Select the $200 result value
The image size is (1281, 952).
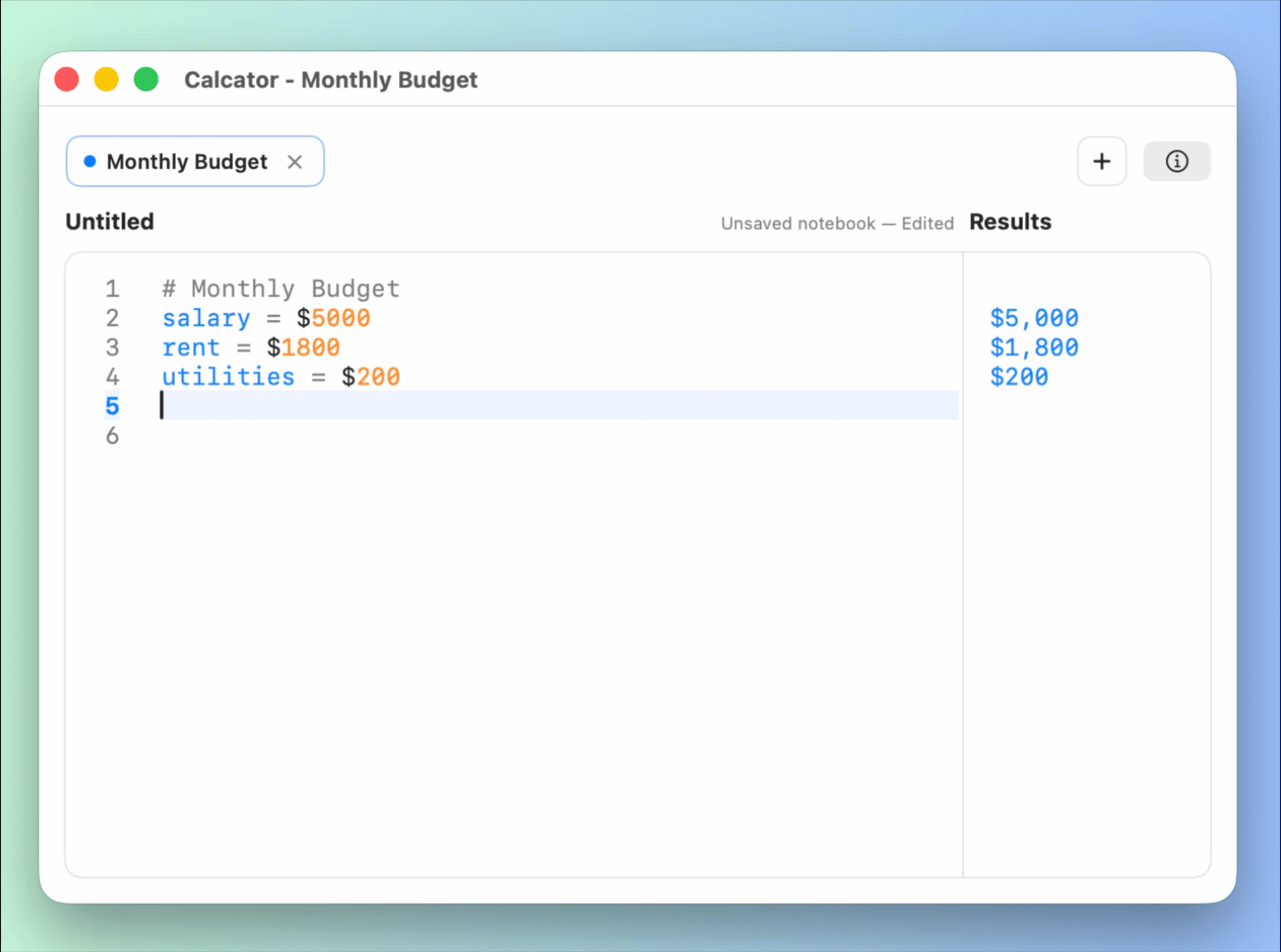1019,376
